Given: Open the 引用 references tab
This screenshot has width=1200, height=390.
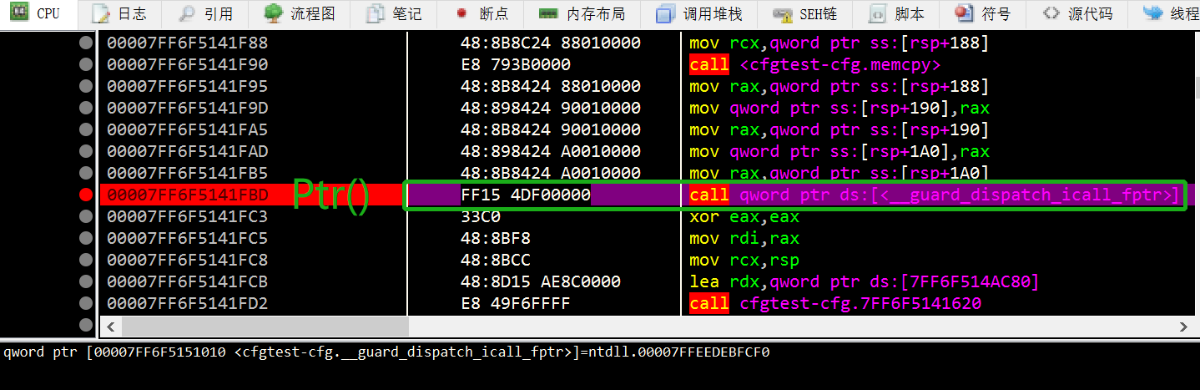Looking at the screenshot, I should pos(206,14).
